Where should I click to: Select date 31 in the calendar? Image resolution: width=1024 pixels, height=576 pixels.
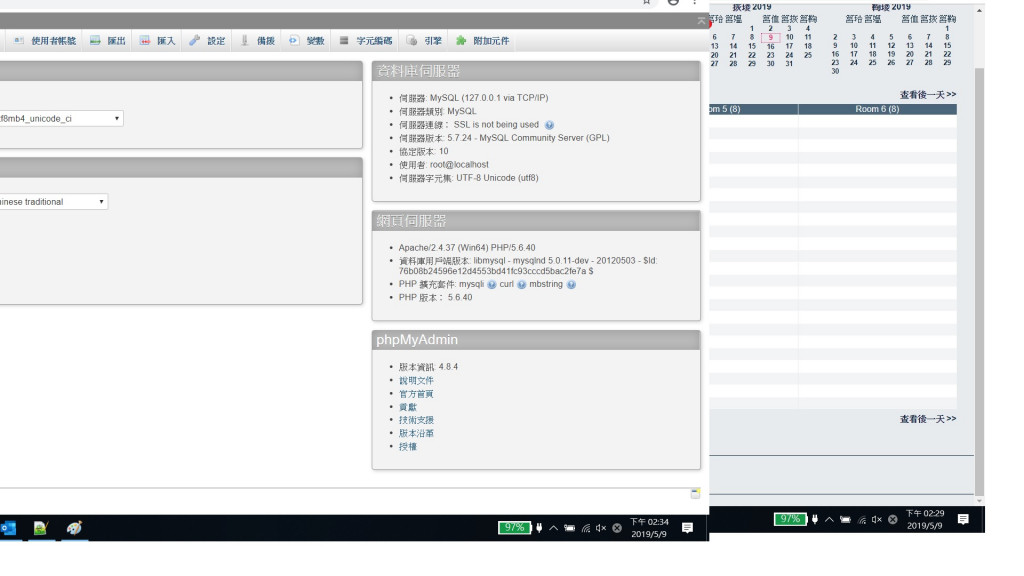[789, 63]
